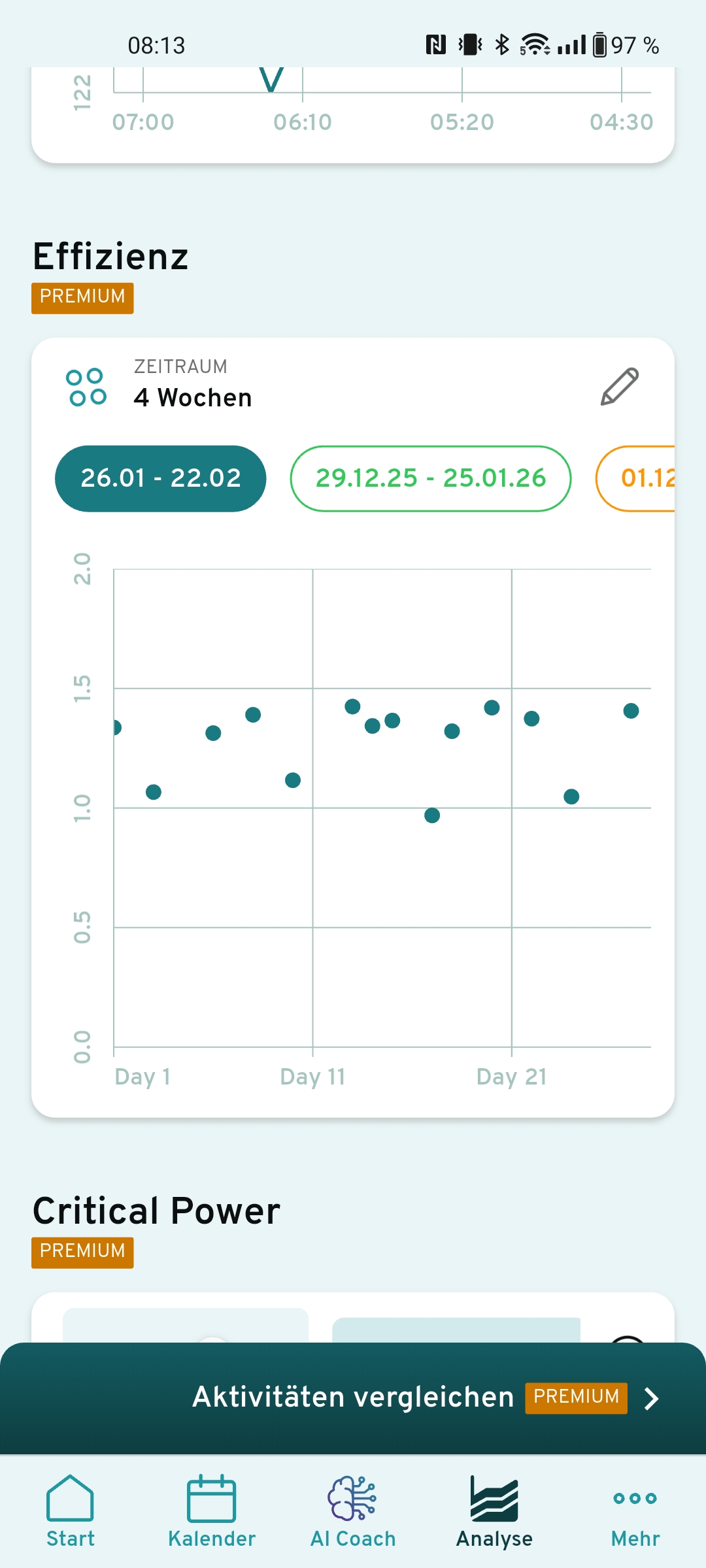Select the data point nearest Day 11
This screenshot has height=1568, width=706.
click(x=293, y=780)
